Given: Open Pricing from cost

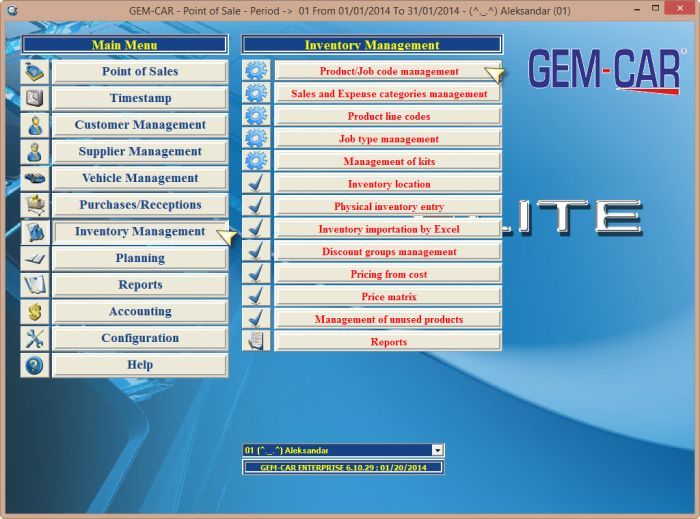Looking at the screenshot, I should 388,274.
